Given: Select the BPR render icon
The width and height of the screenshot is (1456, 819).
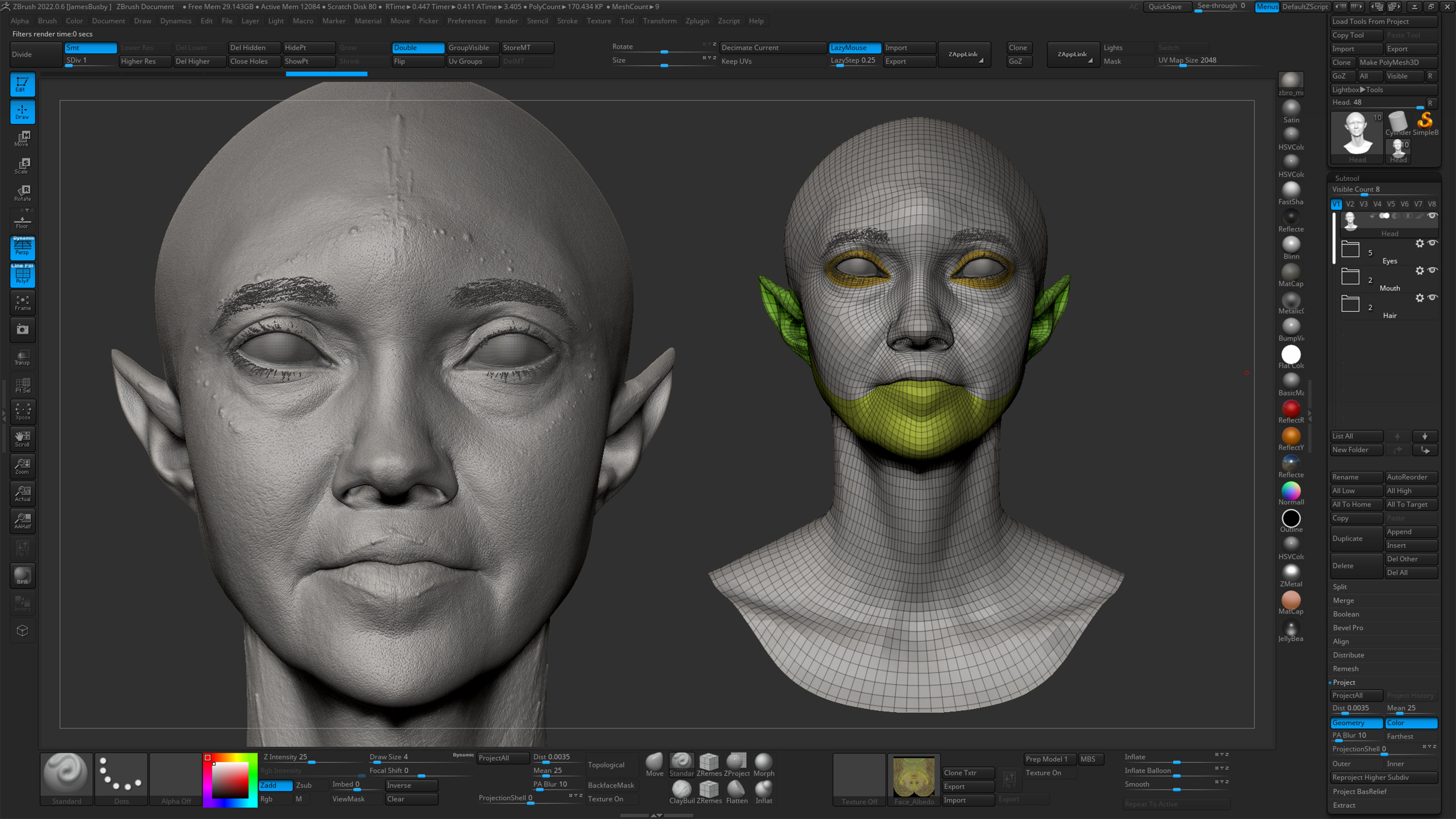Looking at the screenshot, I should [x=23, y=575].
